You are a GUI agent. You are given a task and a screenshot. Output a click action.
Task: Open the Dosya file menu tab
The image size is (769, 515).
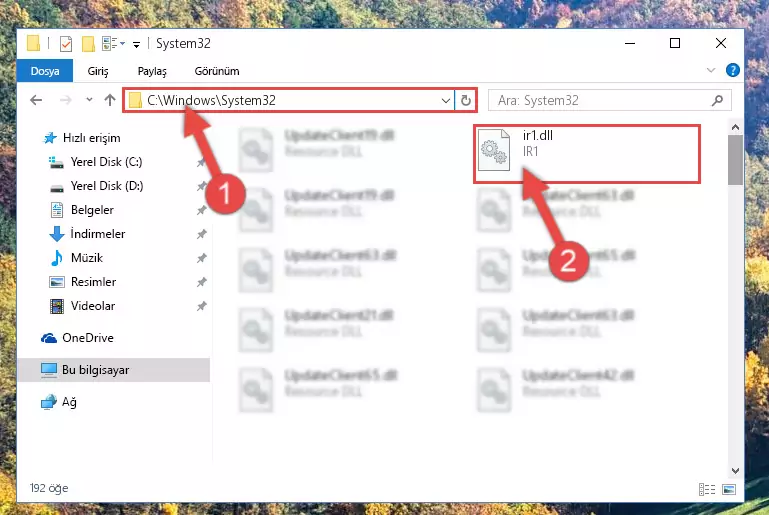45,71
